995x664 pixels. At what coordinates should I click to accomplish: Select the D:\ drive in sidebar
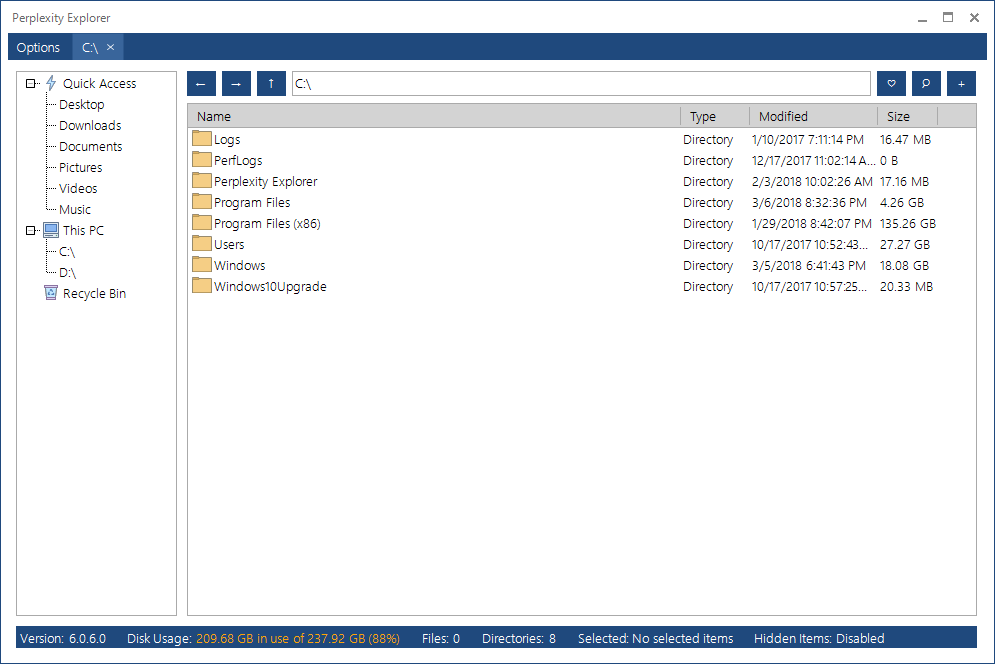click(67, 272)
